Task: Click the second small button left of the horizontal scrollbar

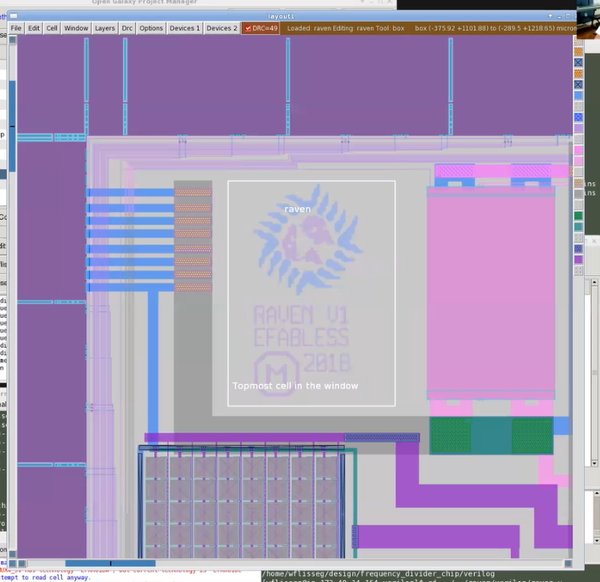Action: [22, 563]
